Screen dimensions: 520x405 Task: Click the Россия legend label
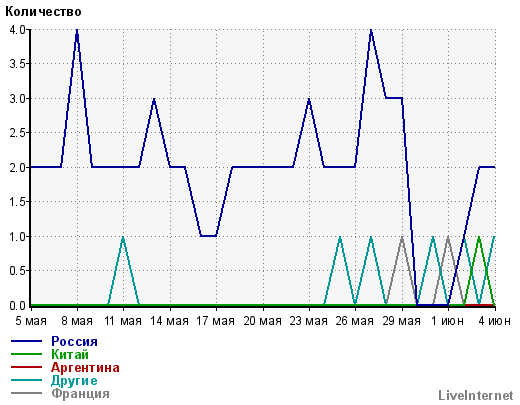click(74, 341)
